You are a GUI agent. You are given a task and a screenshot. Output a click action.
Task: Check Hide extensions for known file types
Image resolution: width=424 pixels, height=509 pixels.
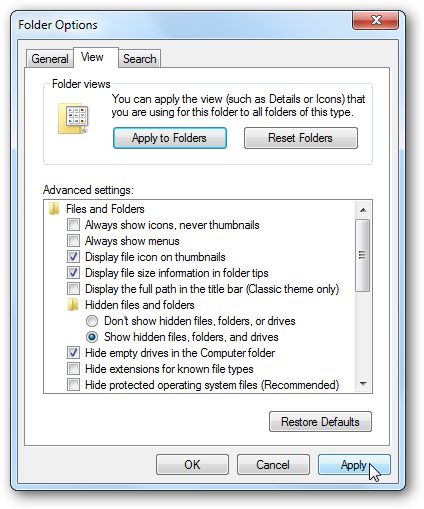[73, 369]
